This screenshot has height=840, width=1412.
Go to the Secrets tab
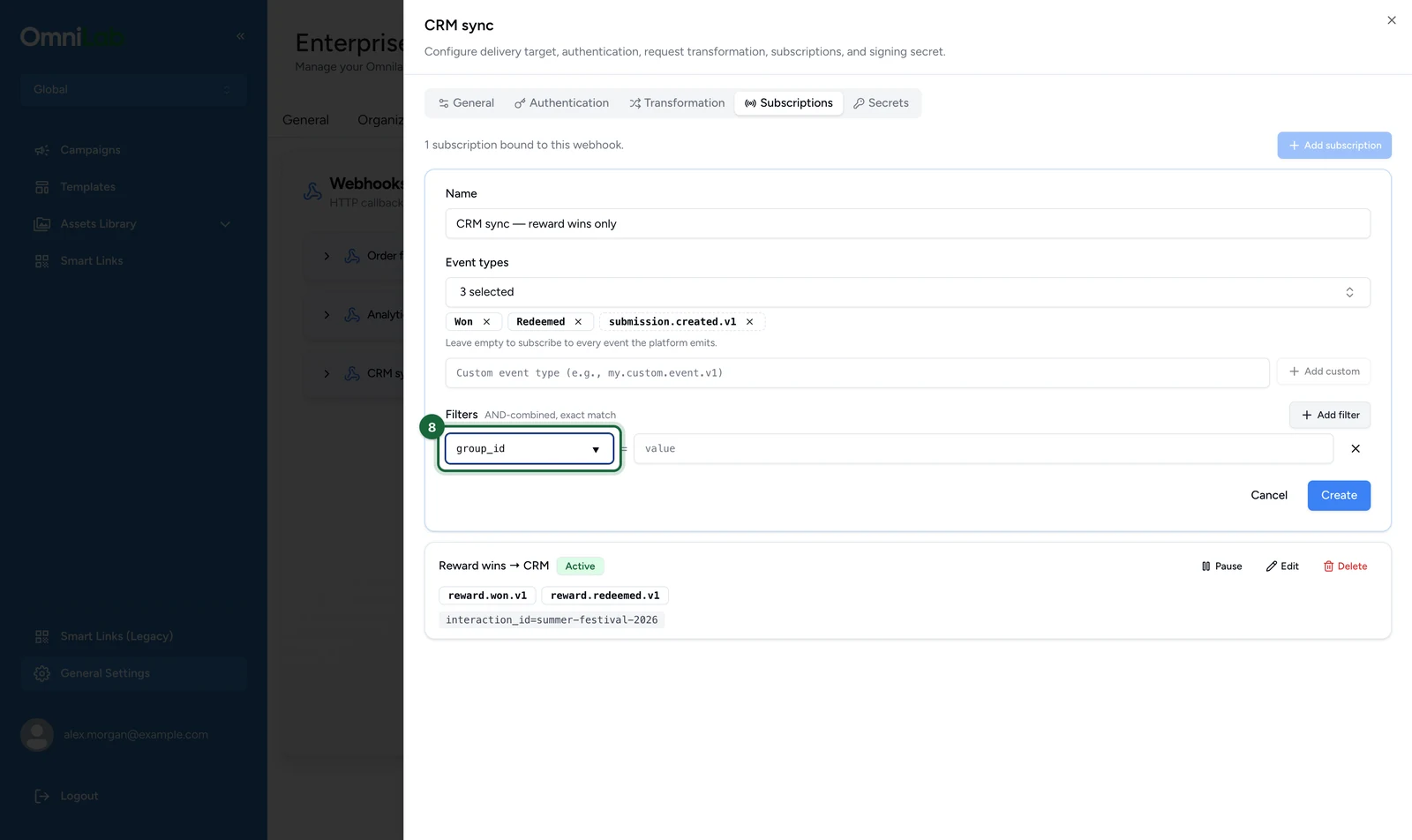(881, 103)
